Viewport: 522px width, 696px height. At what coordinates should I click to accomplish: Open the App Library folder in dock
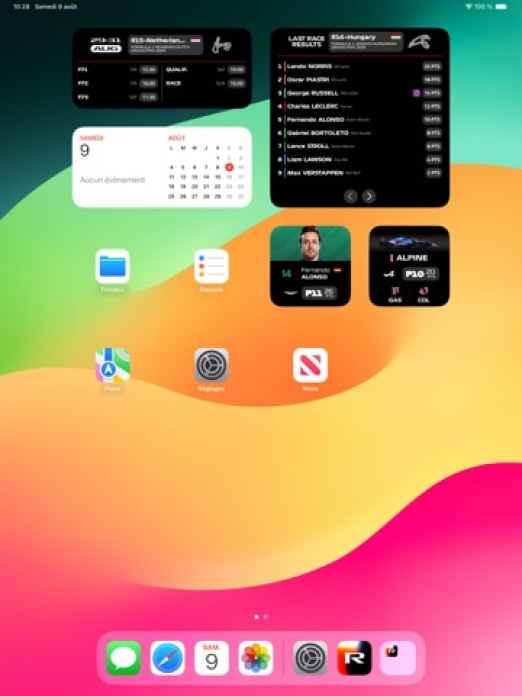click(x=399, y=658)
